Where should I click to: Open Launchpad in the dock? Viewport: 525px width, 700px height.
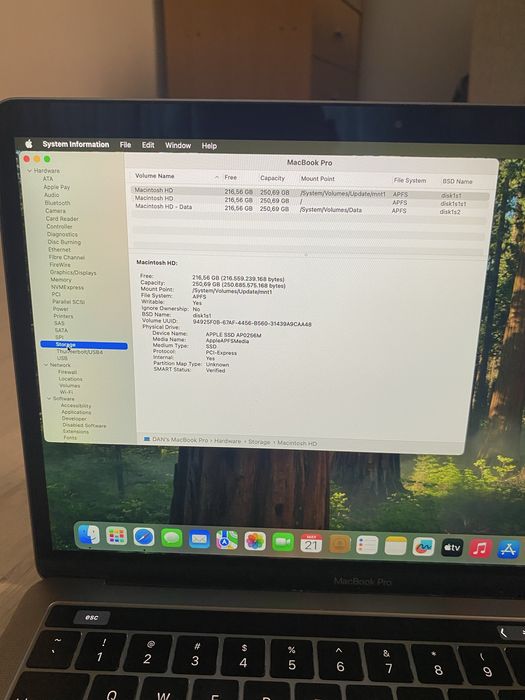click(117, 536)
